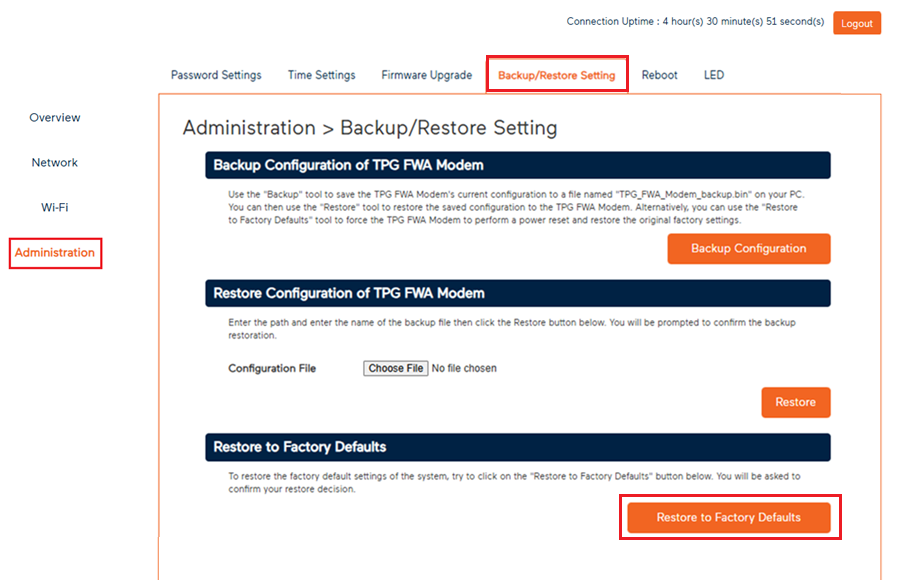Select the Administration sidebar link
Image resolution: width=899 pixels, height=580 pixels.
tap(55, 252)
